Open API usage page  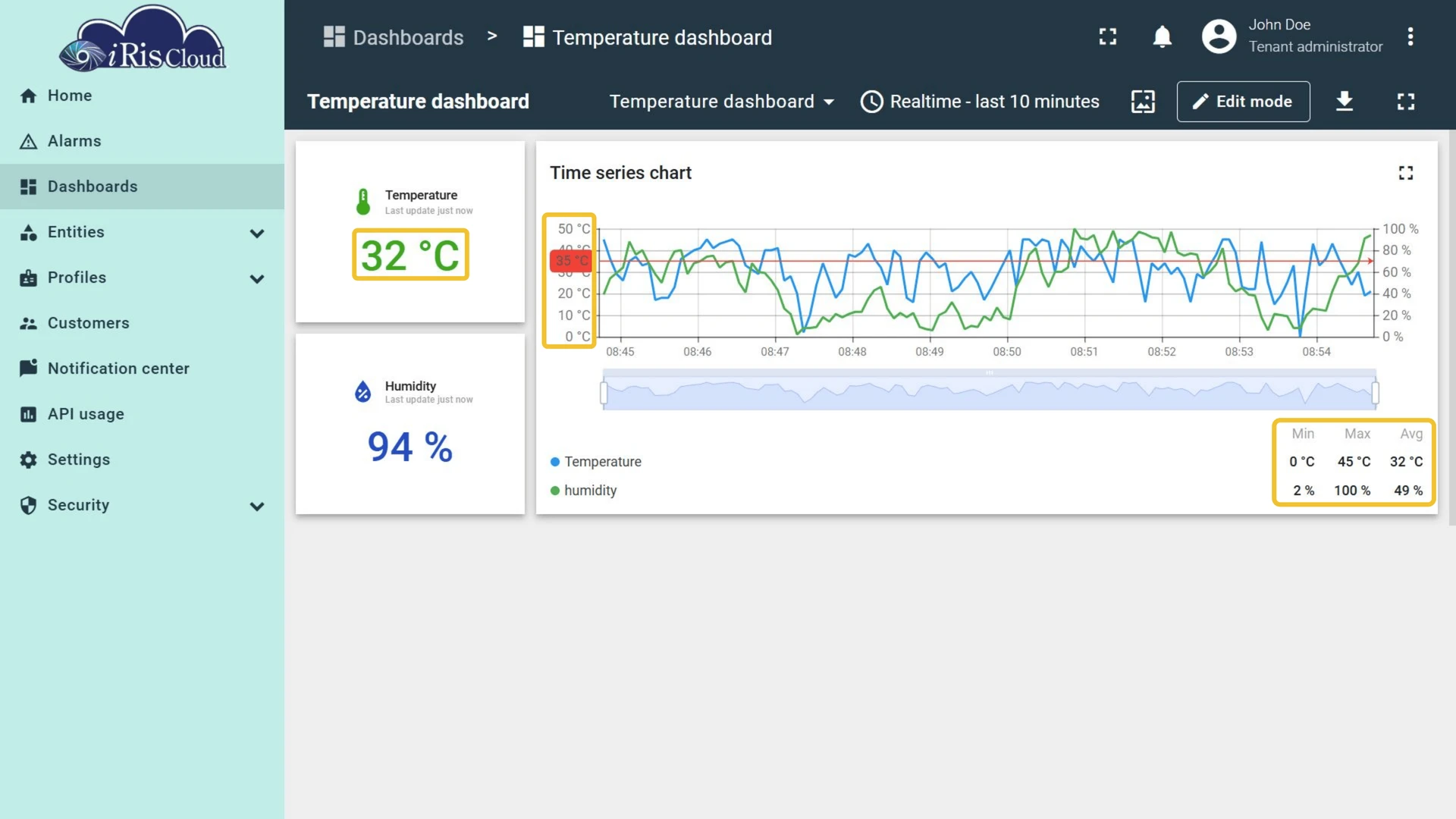tap(142, 414)
